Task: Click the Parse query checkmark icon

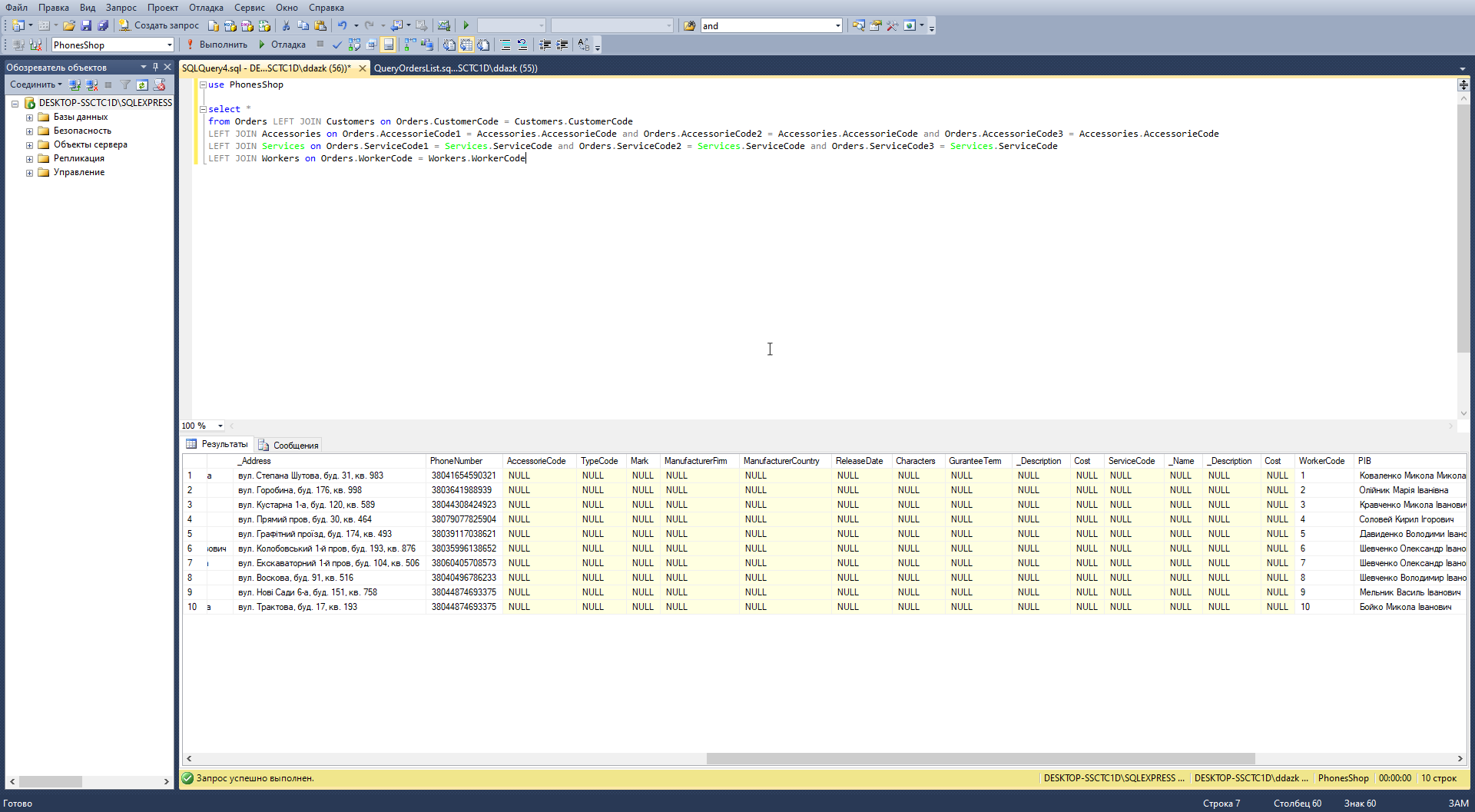Action: point(336,45)
